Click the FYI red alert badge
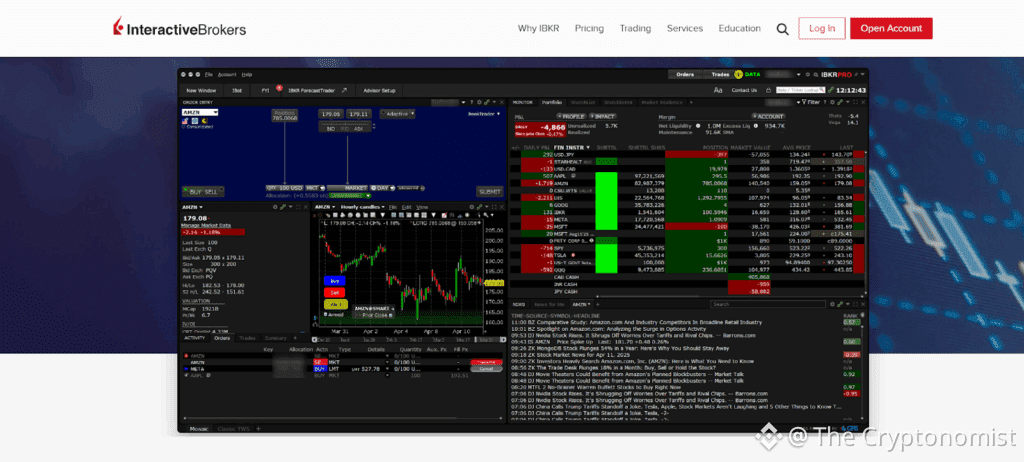Viewport: 1024px width, 462px height. click(279, 88)
